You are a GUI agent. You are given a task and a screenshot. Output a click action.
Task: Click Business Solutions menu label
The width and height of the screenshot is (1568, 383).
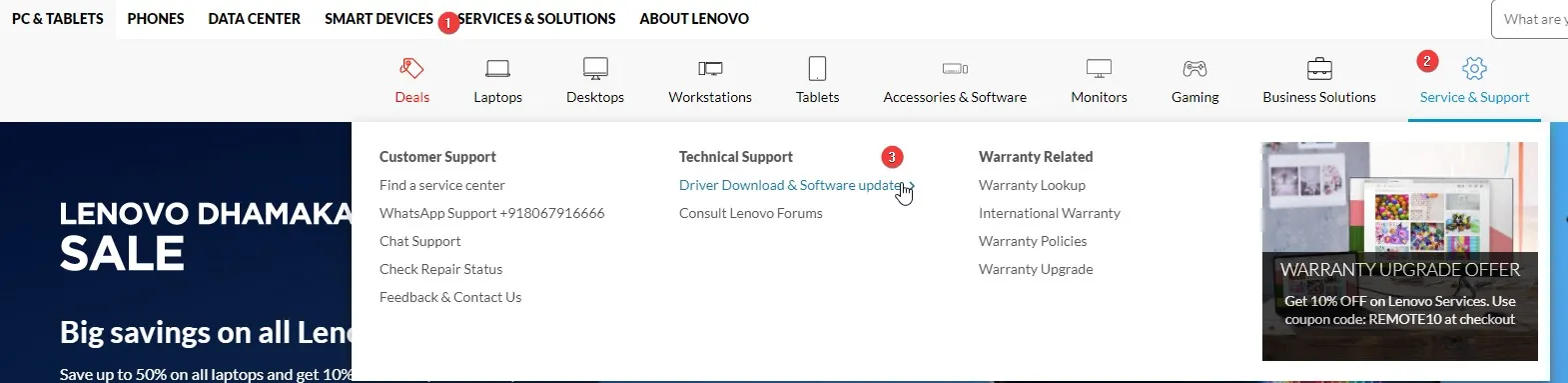(x=1319, y=97)
